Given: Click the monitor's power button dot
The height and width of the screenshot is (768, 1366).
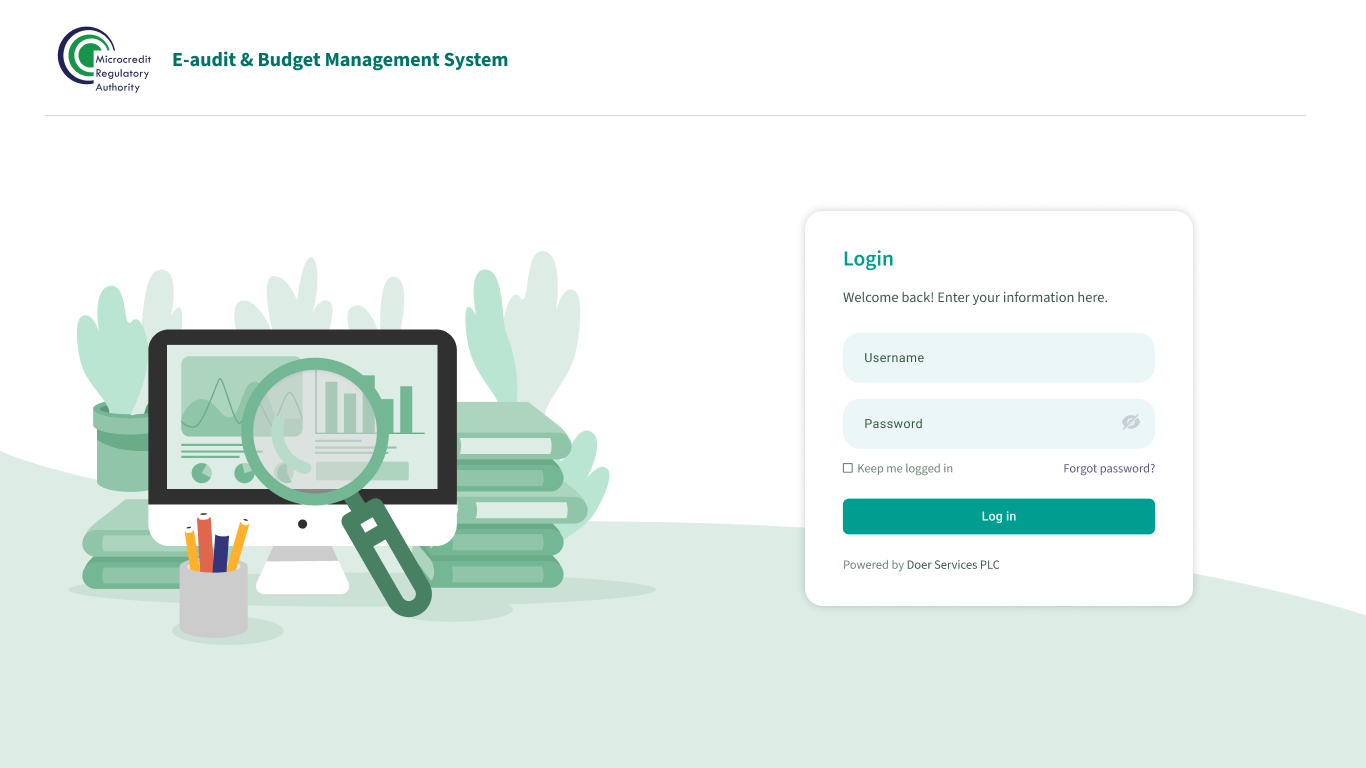Looking at the screenshot, I should [x=302, y=524].
